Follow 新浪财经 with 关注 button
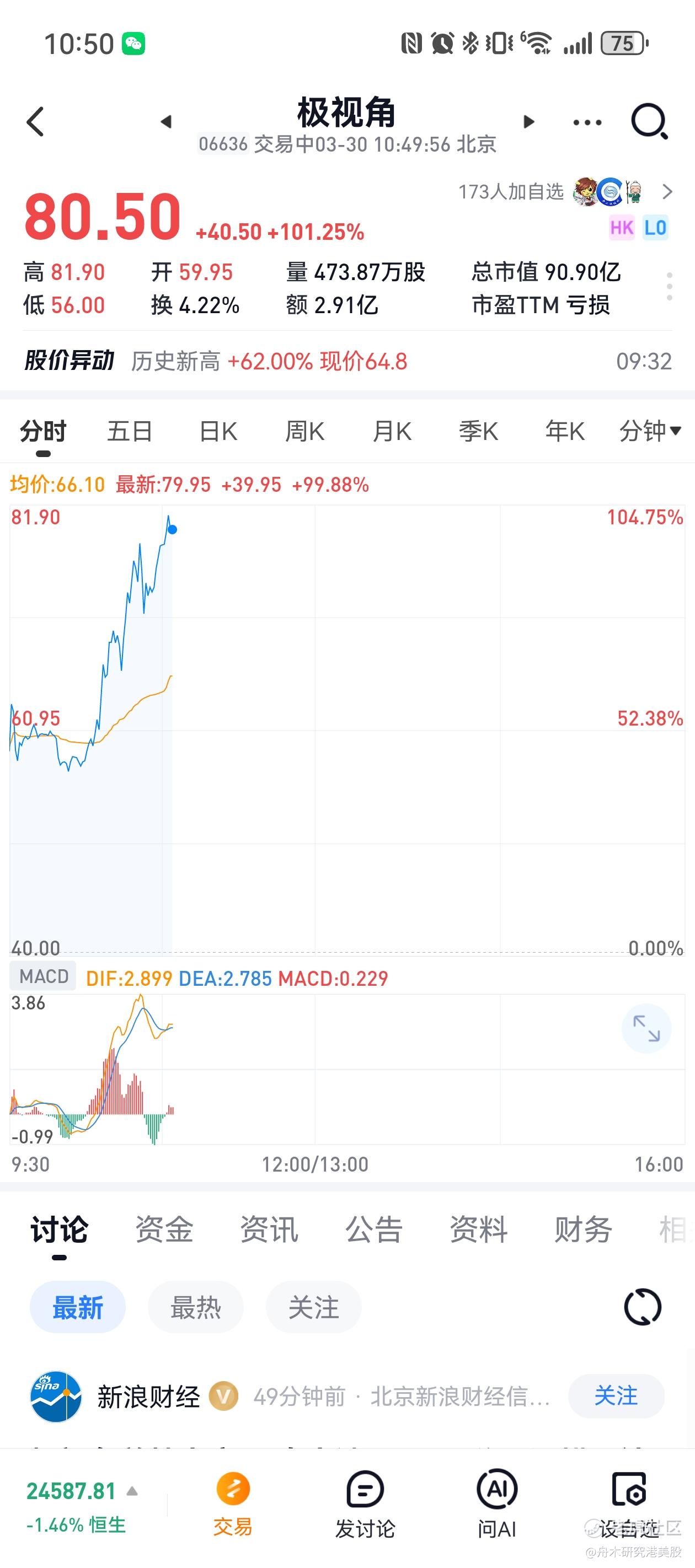The height and width of the screenshot is (1568, 695). (x=616, y=1396)
